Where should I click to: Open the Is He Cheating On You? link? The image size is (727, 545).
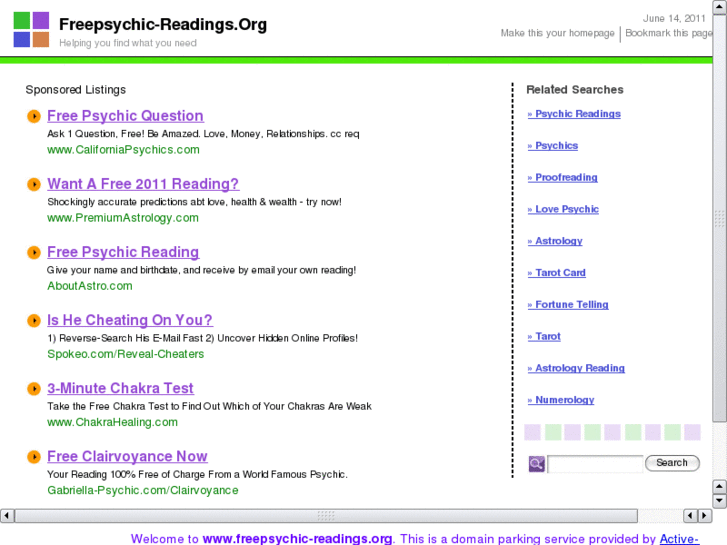pos(130,320)
